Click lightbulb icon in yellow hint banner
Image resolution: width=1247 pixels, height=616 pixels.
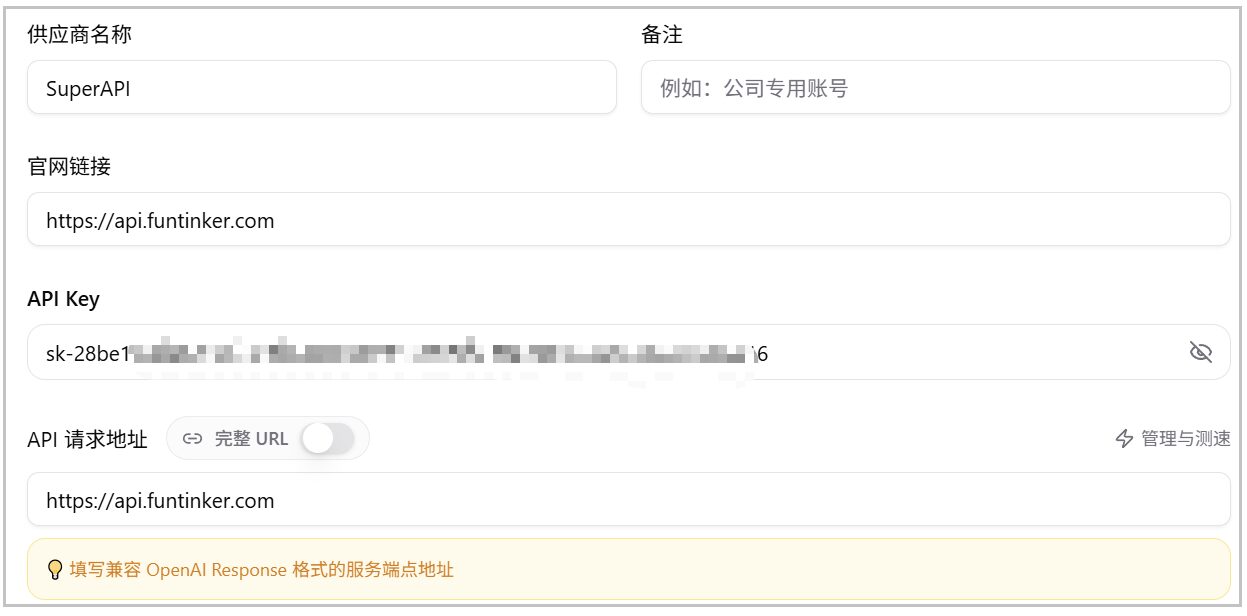tap(56, 570)
